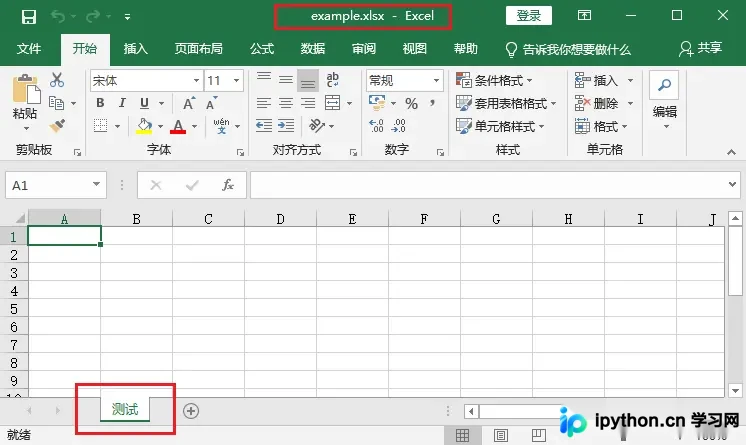This screenshot has width=746, height=445.
Task: Click the 登录 sign-in button
Action: tap(529, 16)
